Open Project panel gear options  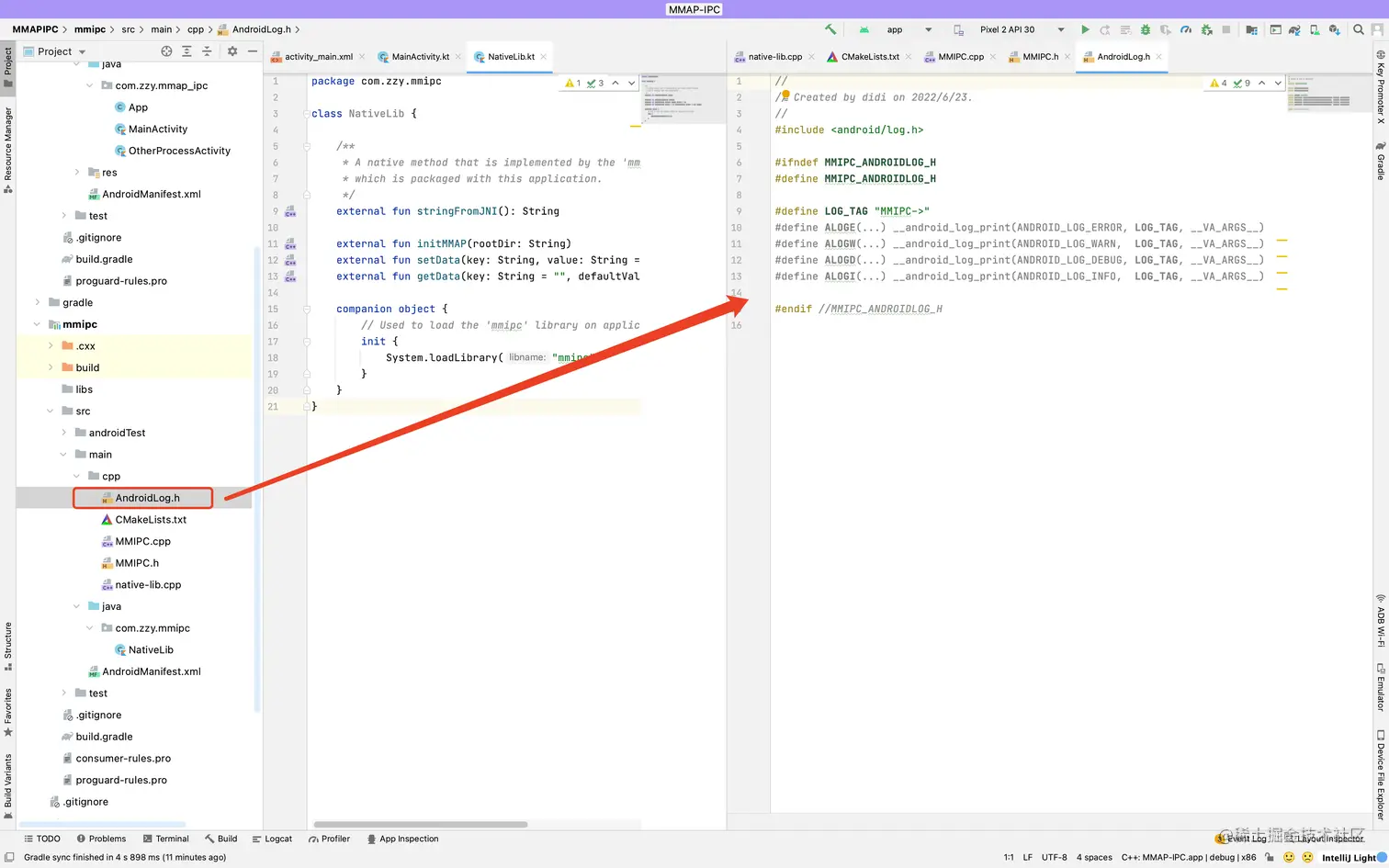(x=232, y=51)
